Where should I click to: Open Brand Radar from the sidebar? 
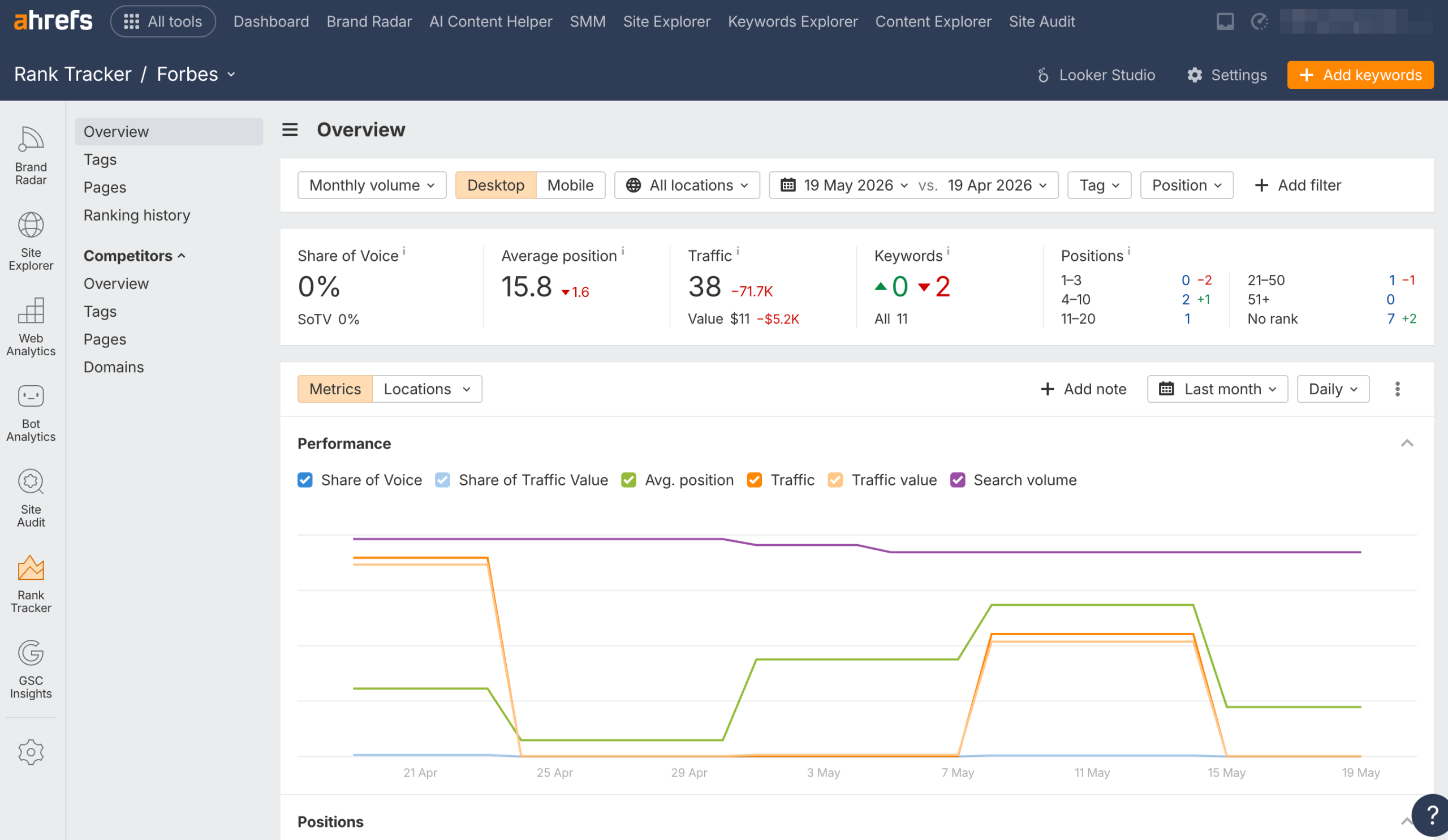(x=31, y=156)
